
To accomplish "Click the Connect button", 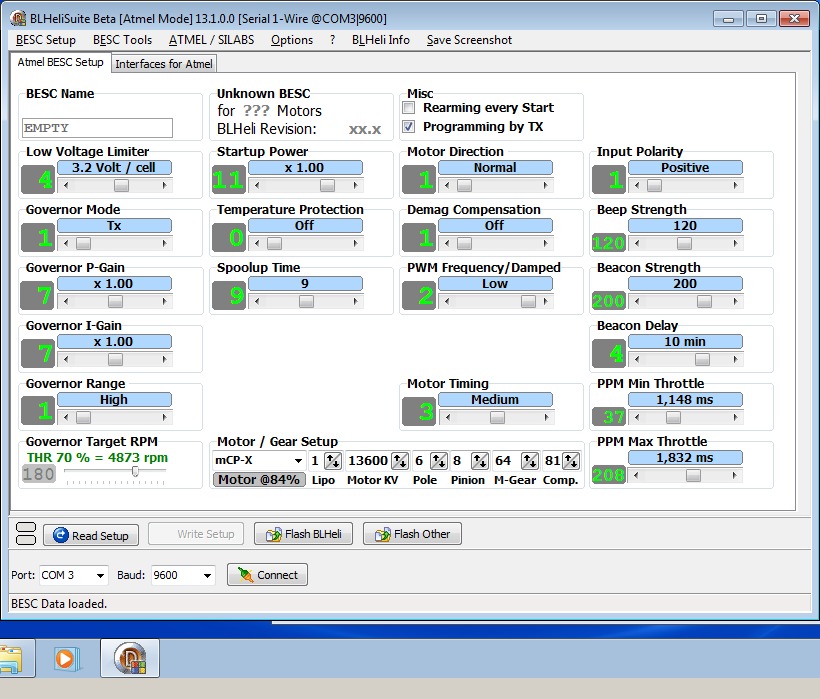I will coord(267,575).
